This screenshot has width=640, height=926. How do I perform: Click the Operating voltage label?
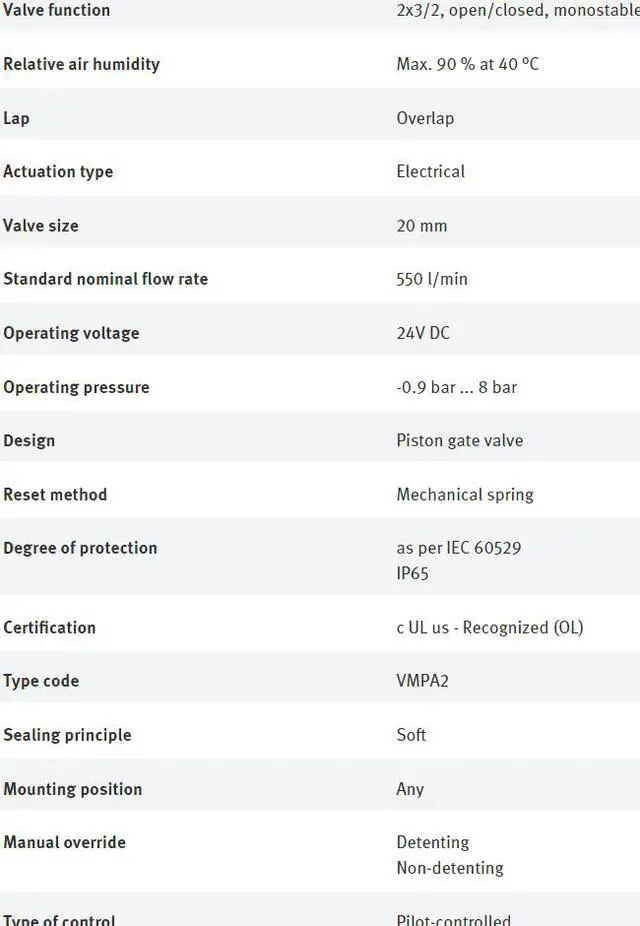71,333
